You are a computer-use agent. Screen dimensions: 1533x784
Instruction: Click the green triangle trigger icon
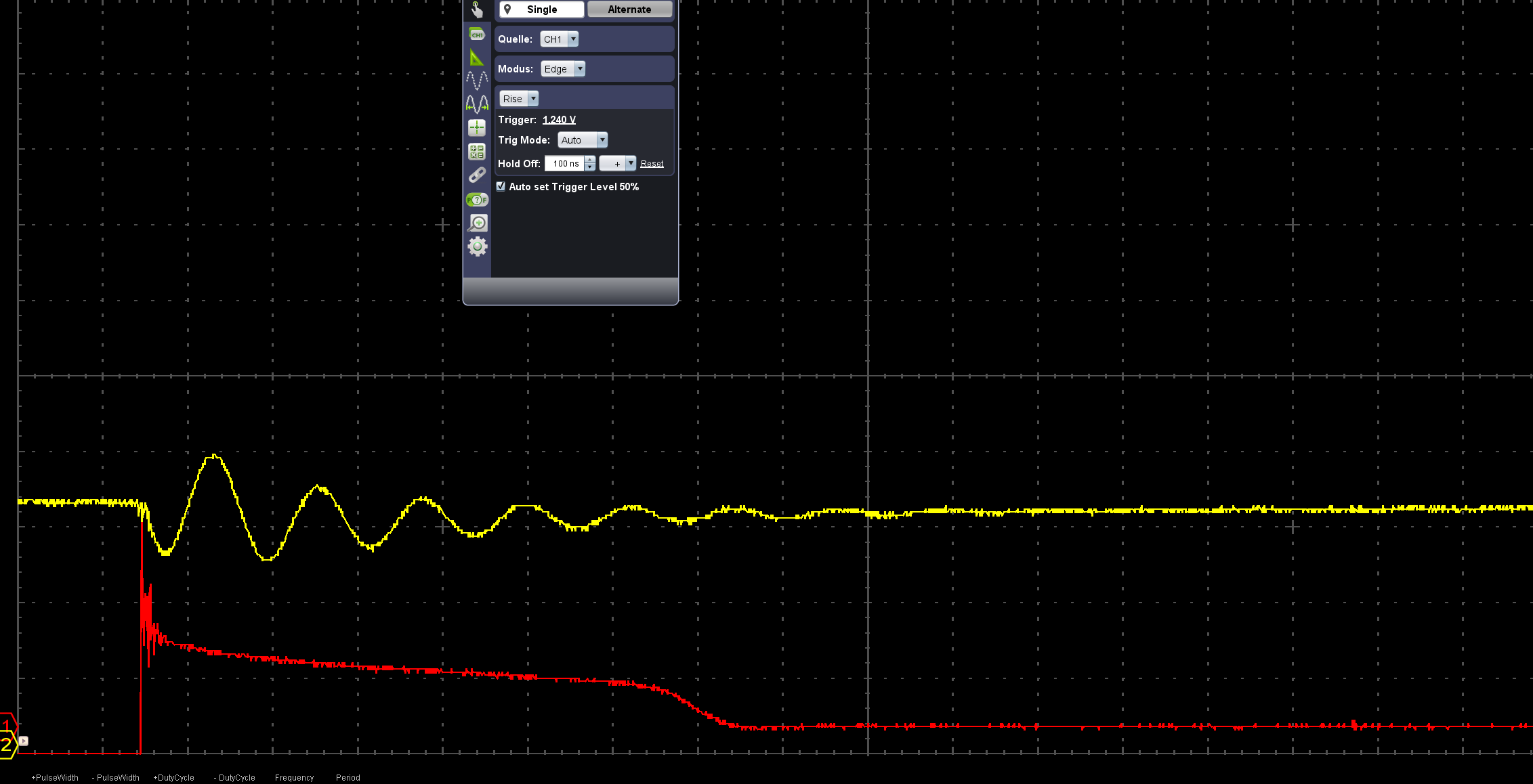tap(477, 58)
